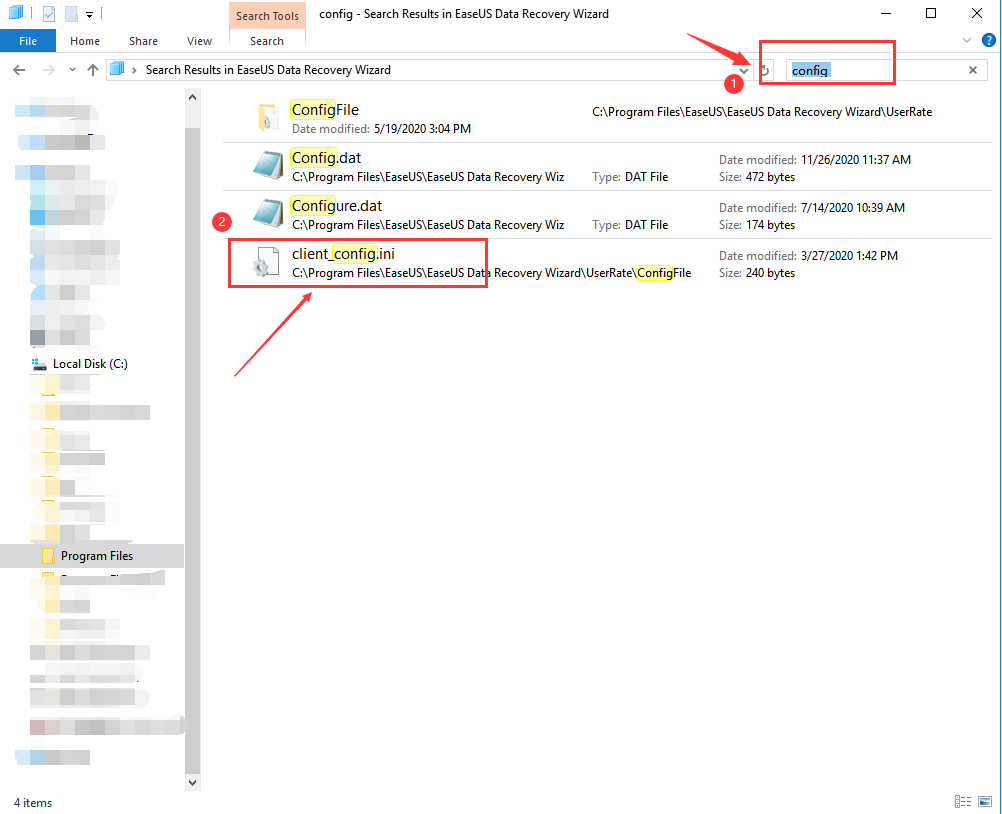Open the address bar history dropdown

(x=744, y=70)
